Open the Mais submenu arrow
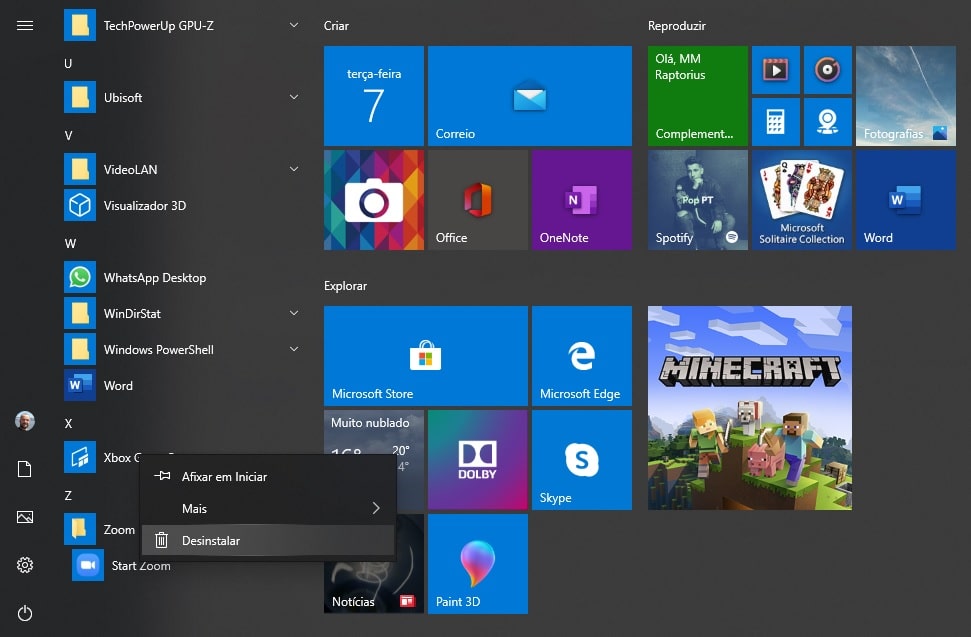This screenshot has height=637, width=971. tap(376, 508)
